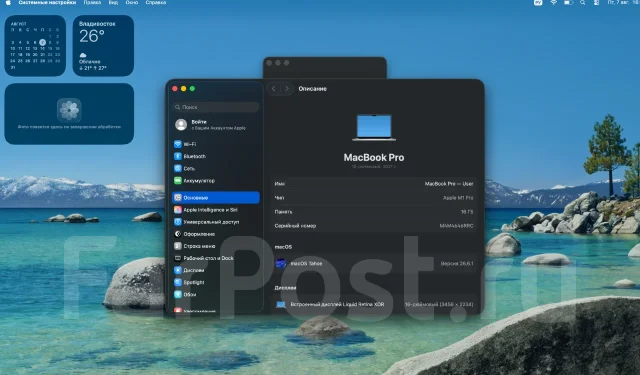
Task: Open Apple Intelligence и Siri settings
Action: pos(216,210)
